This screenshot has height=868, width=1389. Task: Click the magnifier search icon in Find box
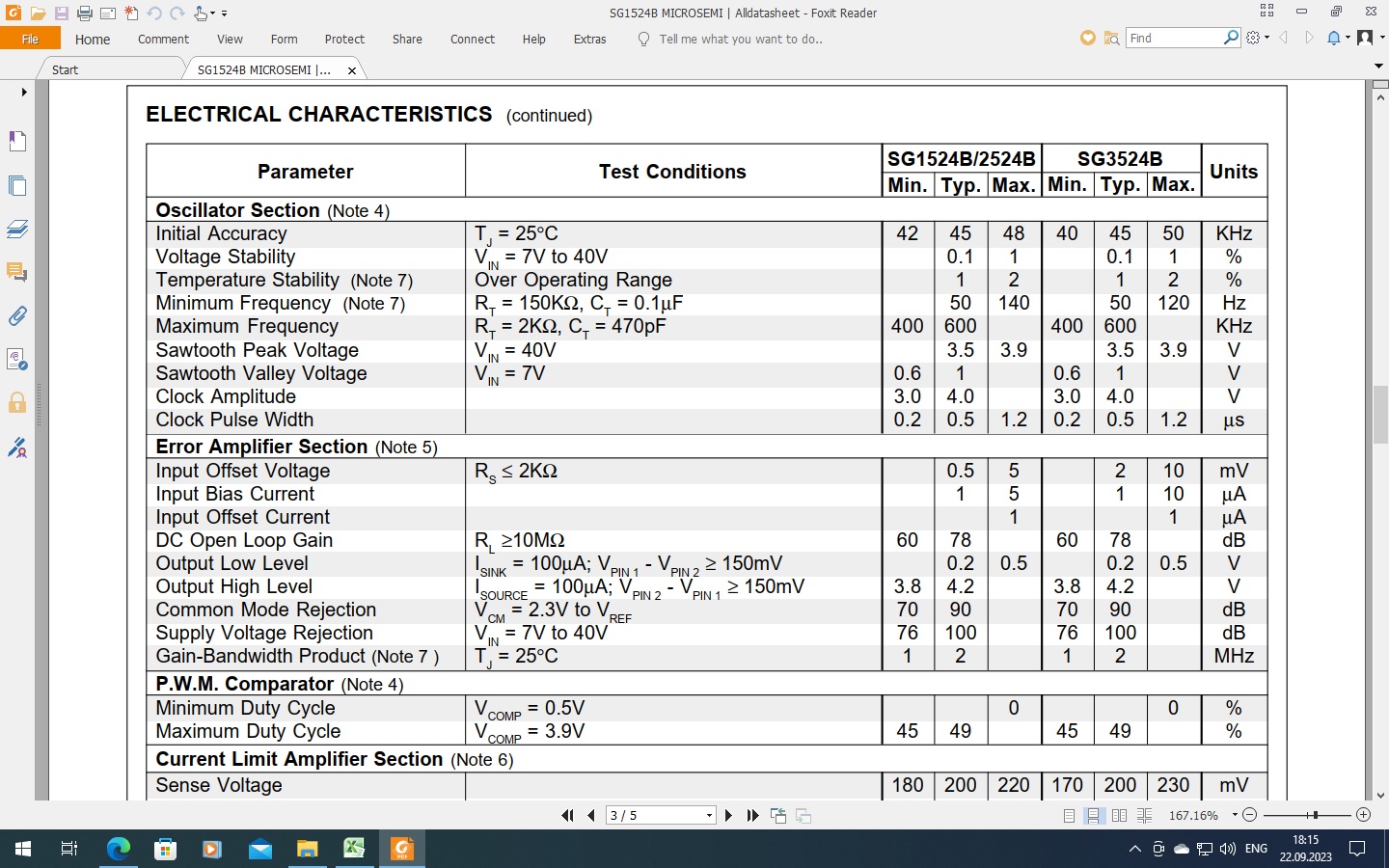point(1231,38)
